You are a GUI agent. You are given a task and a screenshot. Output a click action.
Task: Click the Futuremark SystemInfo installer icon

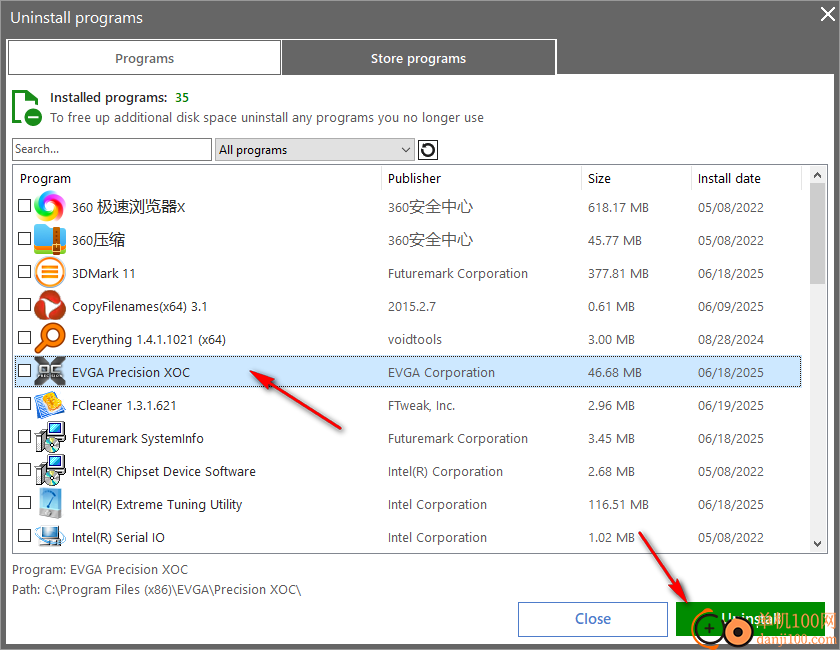(x=50, y=438)
